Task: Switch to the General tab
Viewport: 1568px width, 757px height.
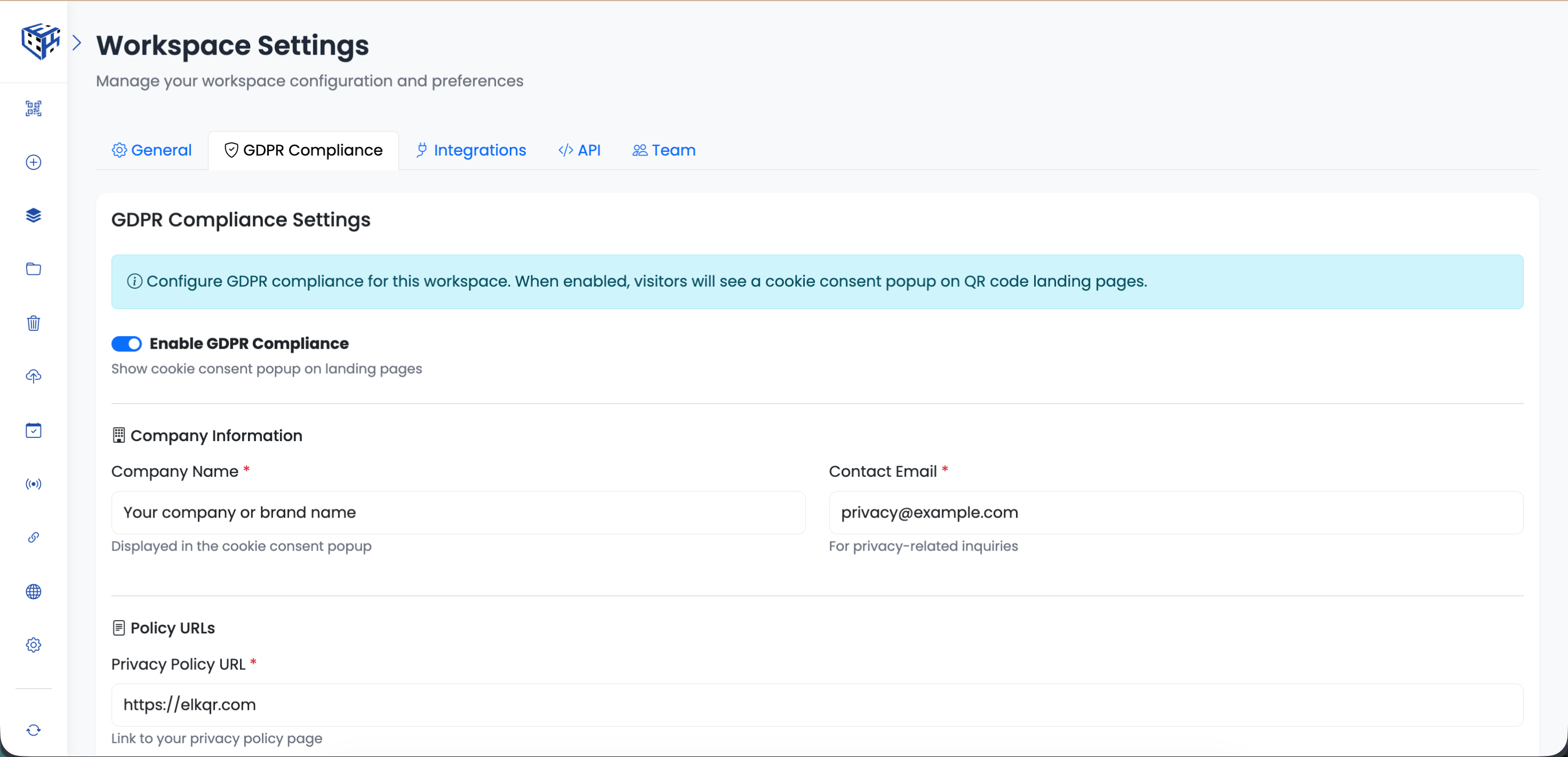Action: coord(151,150)
